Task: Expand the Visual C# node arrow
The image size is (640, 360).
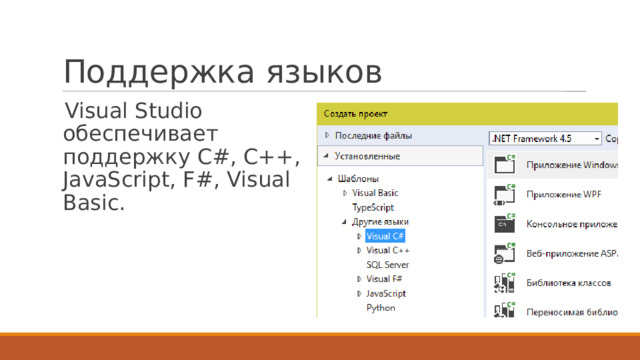Action: point(359,236)
